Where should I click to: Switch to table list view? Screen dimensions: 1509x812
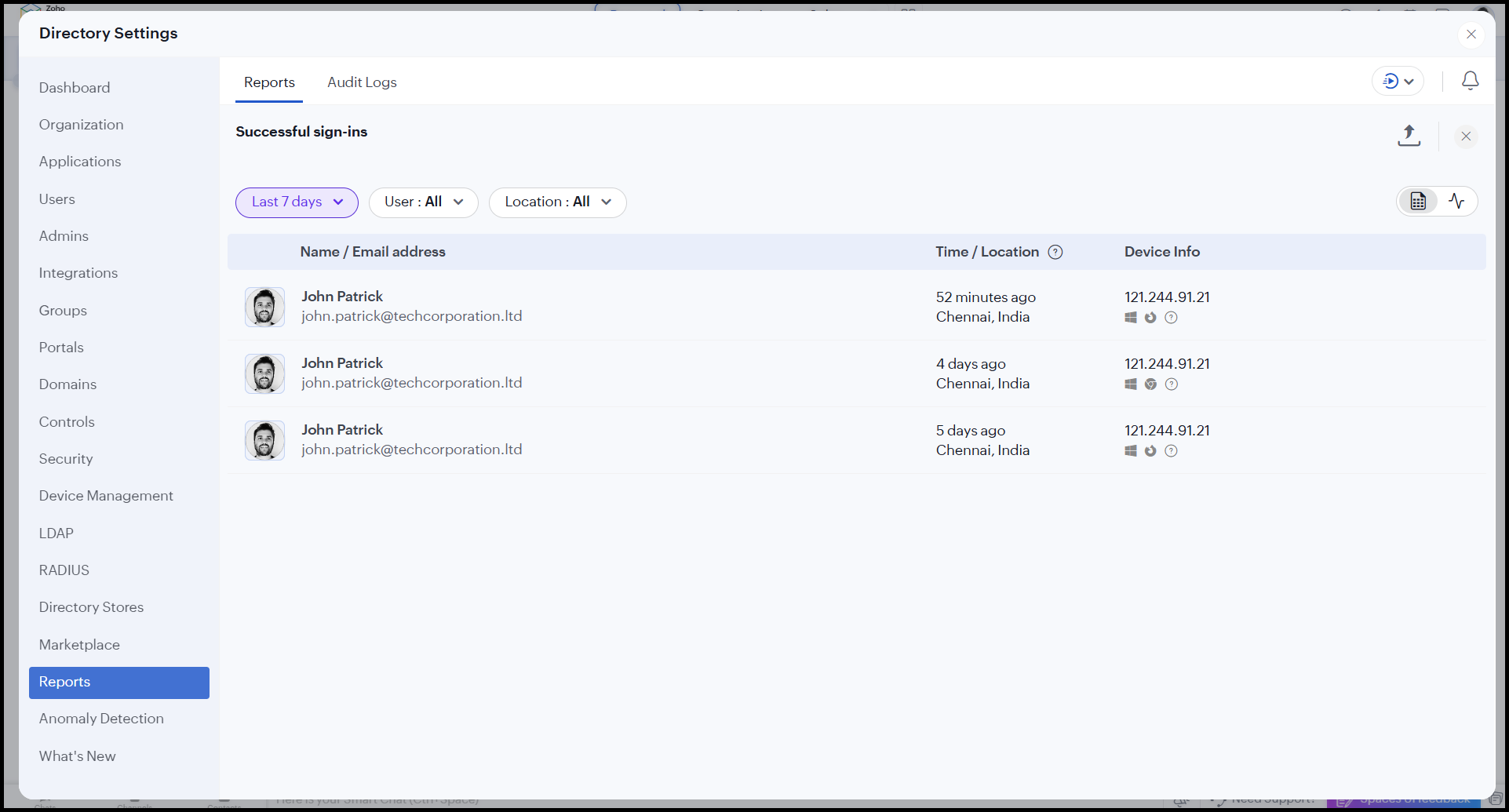(x=1418, y=202)
